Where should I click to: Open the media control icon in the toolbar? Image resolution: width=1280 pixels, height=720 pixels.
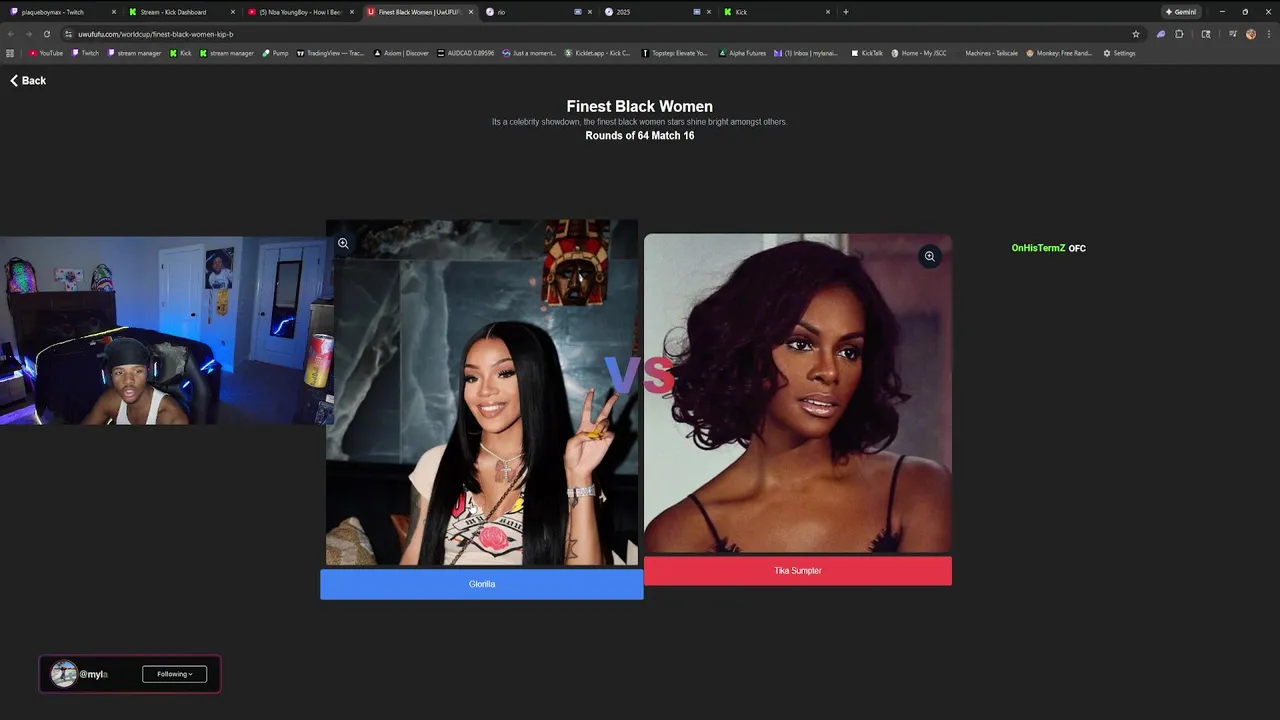click(1232, 34)
